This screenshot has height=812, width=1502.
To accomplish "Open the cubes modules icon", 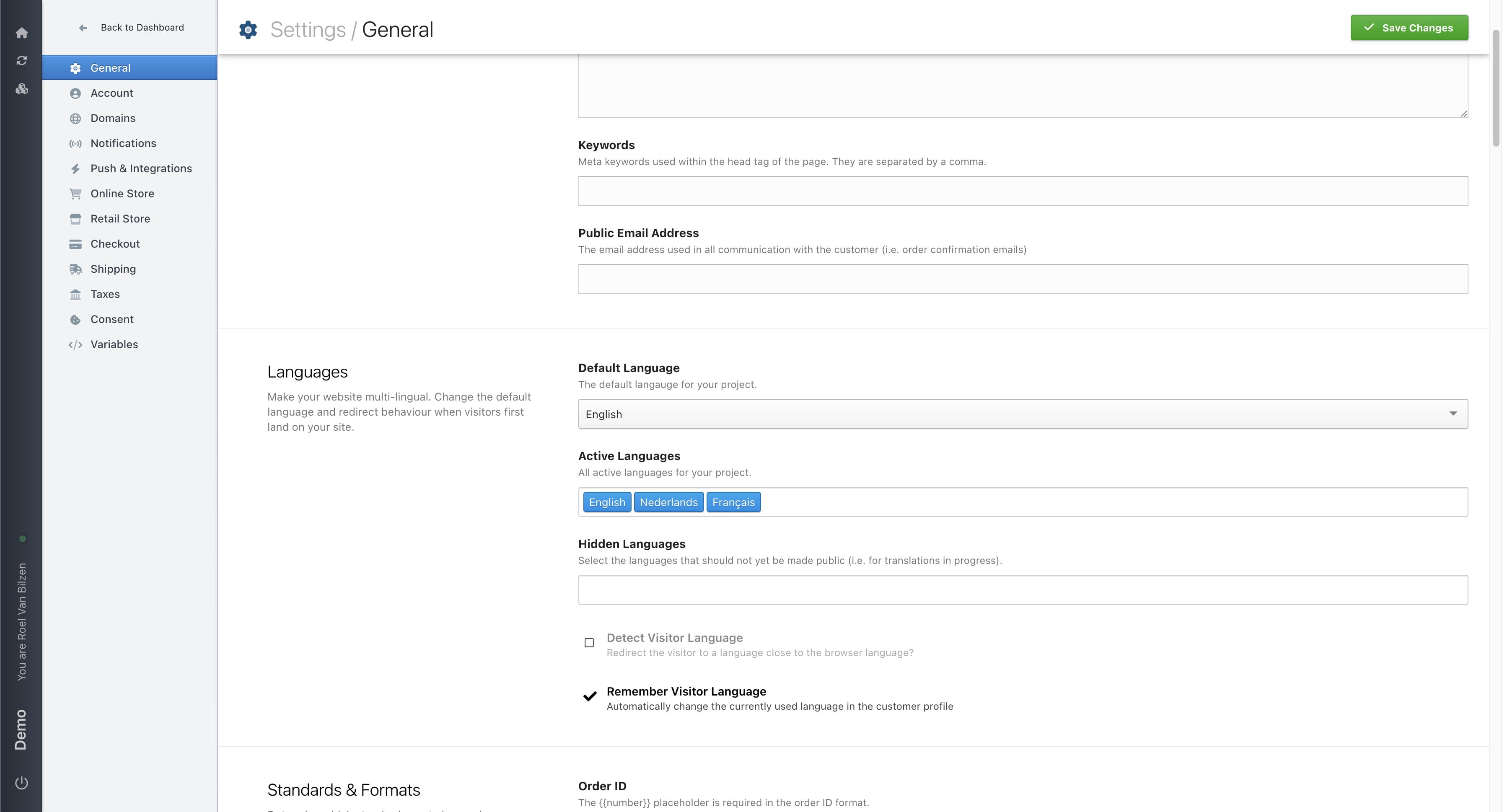I will [21, 88].
